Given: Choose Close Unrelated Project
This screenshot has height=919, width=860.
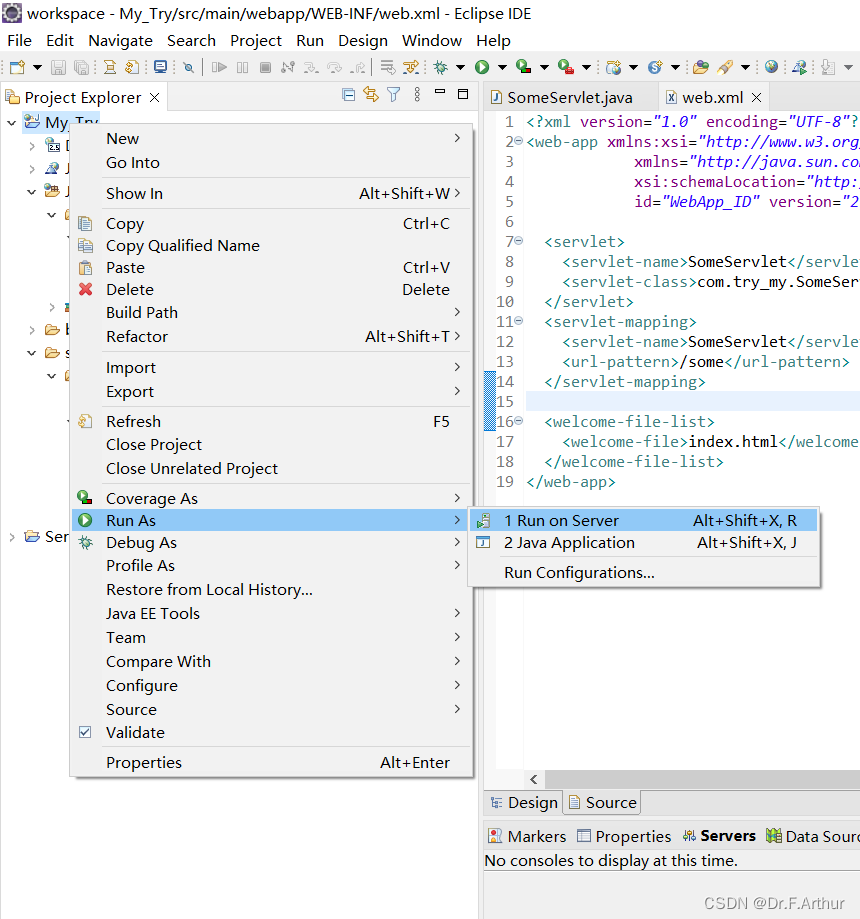Looking at the screenshot, I should (x=271, y=468).
